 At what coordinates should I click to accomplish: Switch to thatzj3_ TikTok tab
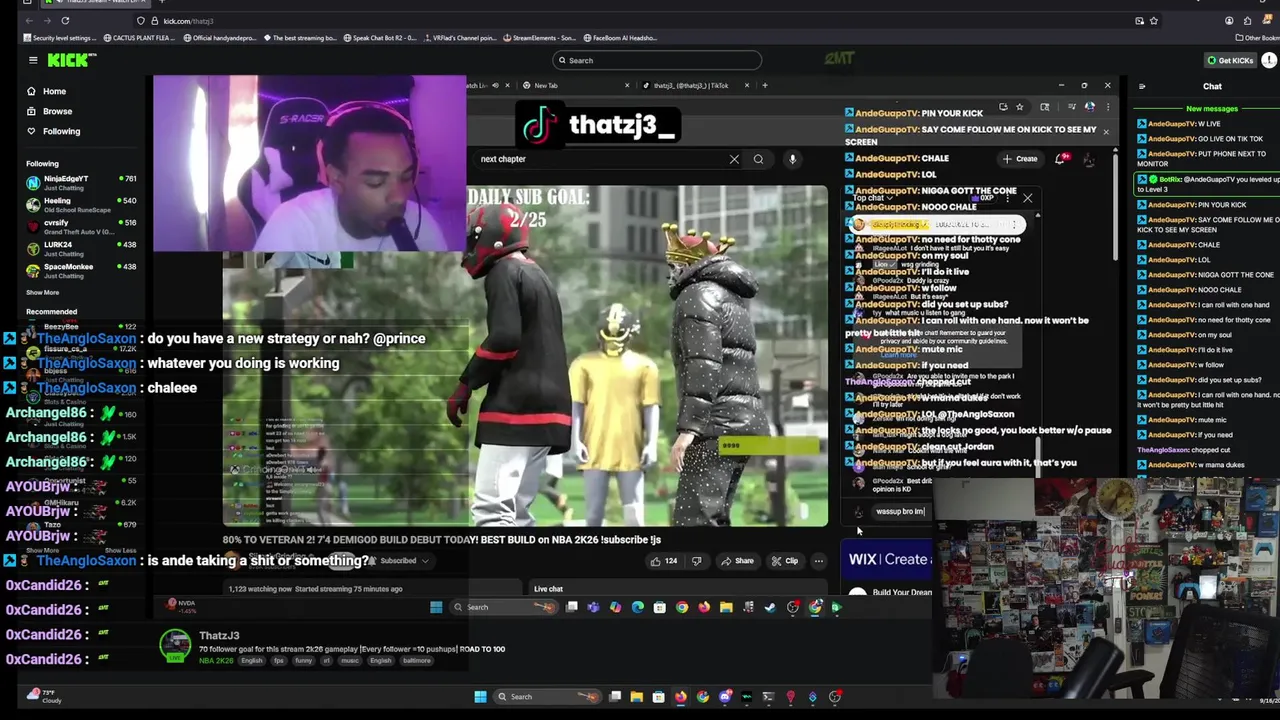coord(695,85)
